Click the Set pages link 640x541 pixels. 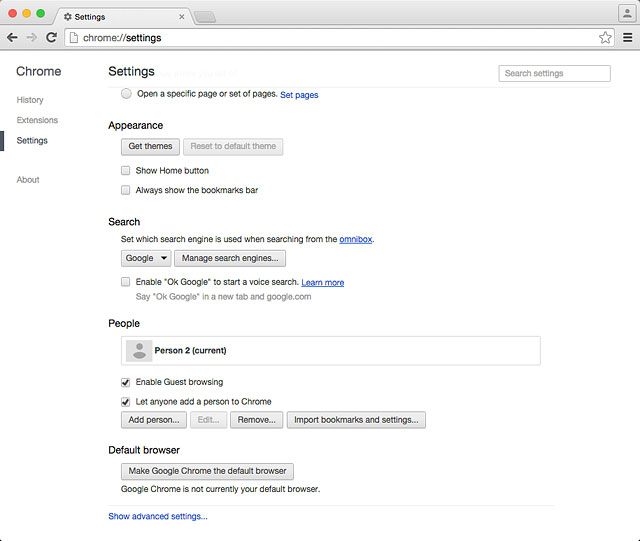[299, 95]
